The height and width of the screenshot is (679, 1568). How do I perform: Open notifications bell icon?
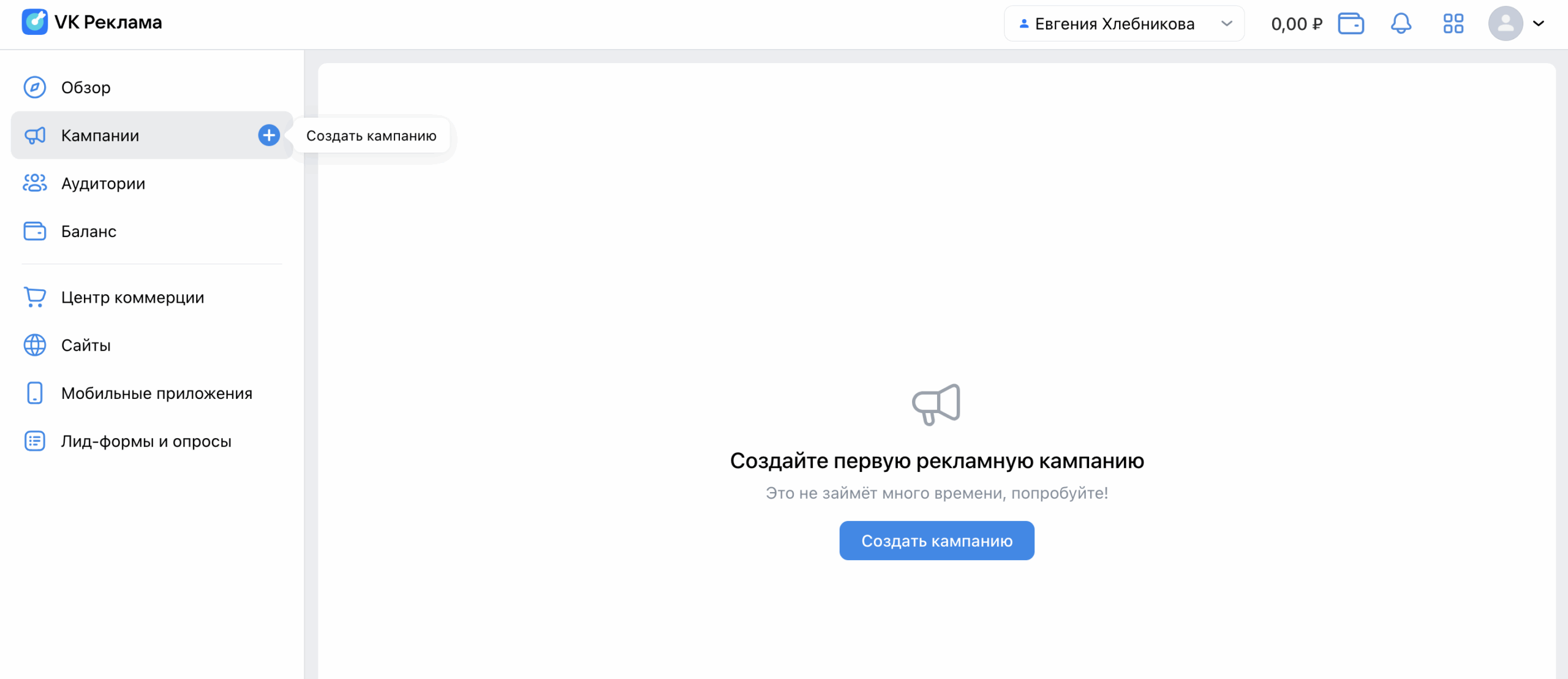(1401, 24)
